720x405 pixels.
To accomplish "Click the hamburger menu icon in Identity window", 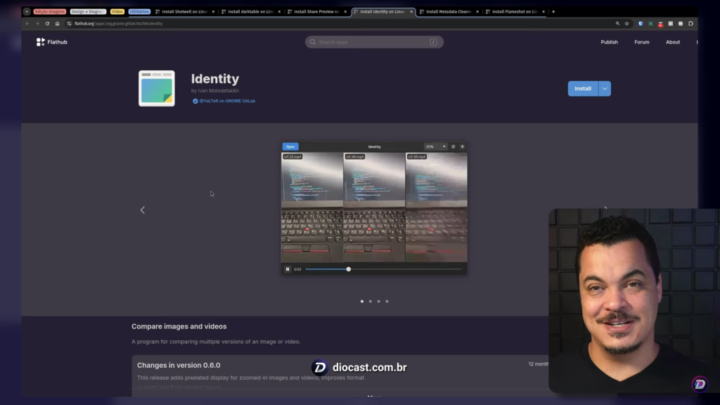I will coord(452,147).
